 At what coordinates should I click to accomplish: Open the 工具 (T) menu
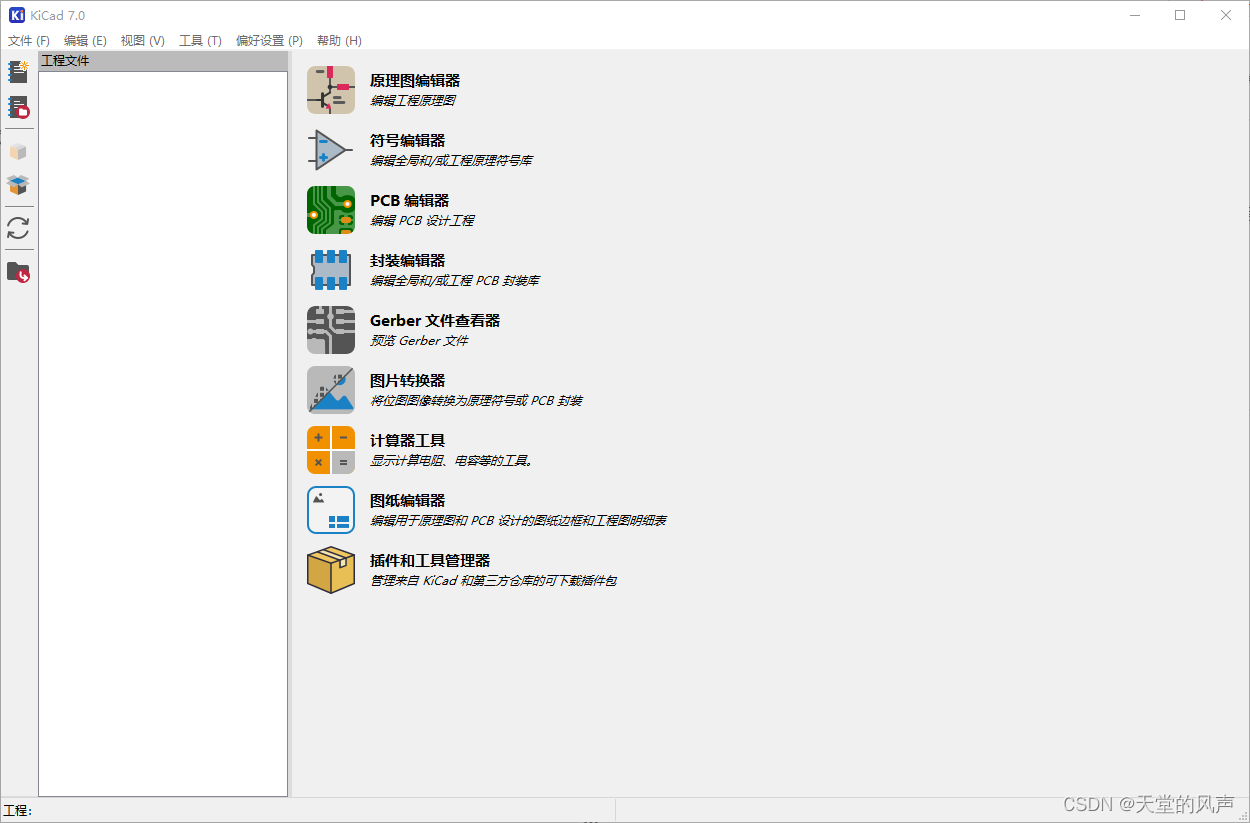(200, 41)
